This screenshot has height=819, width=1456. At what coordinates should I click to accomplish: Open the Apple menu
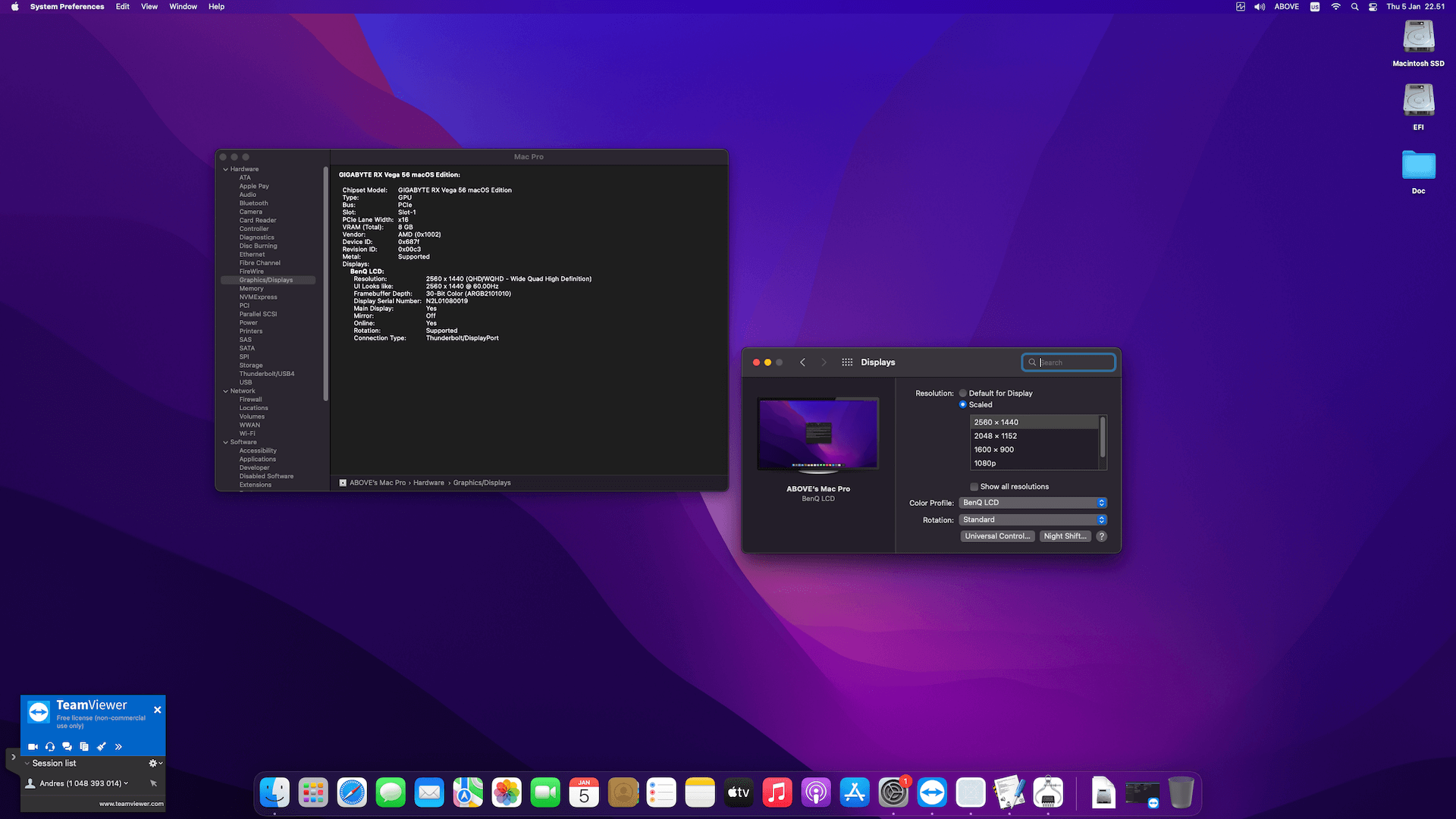[14, 7]
